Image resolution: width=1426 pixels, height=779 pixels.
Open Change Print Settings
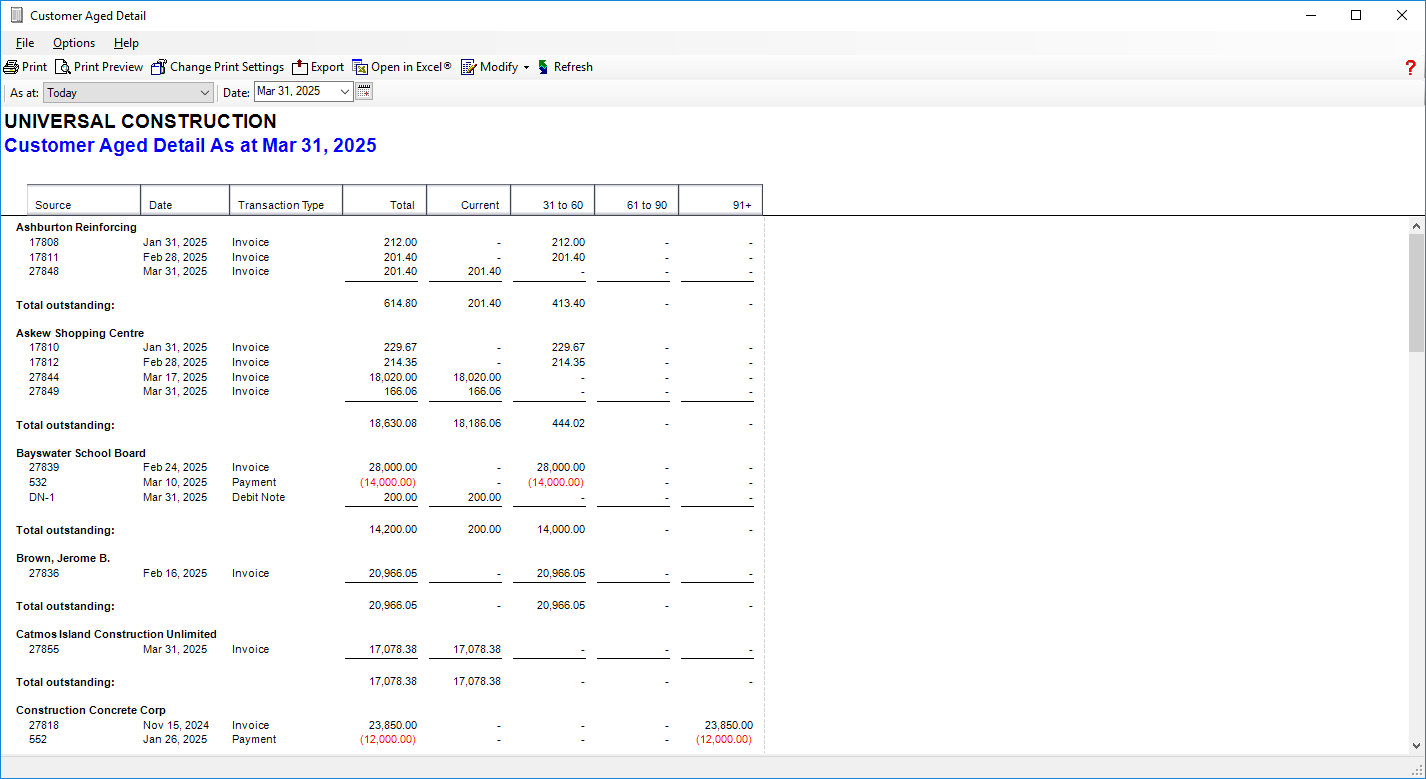click(217, 67)
